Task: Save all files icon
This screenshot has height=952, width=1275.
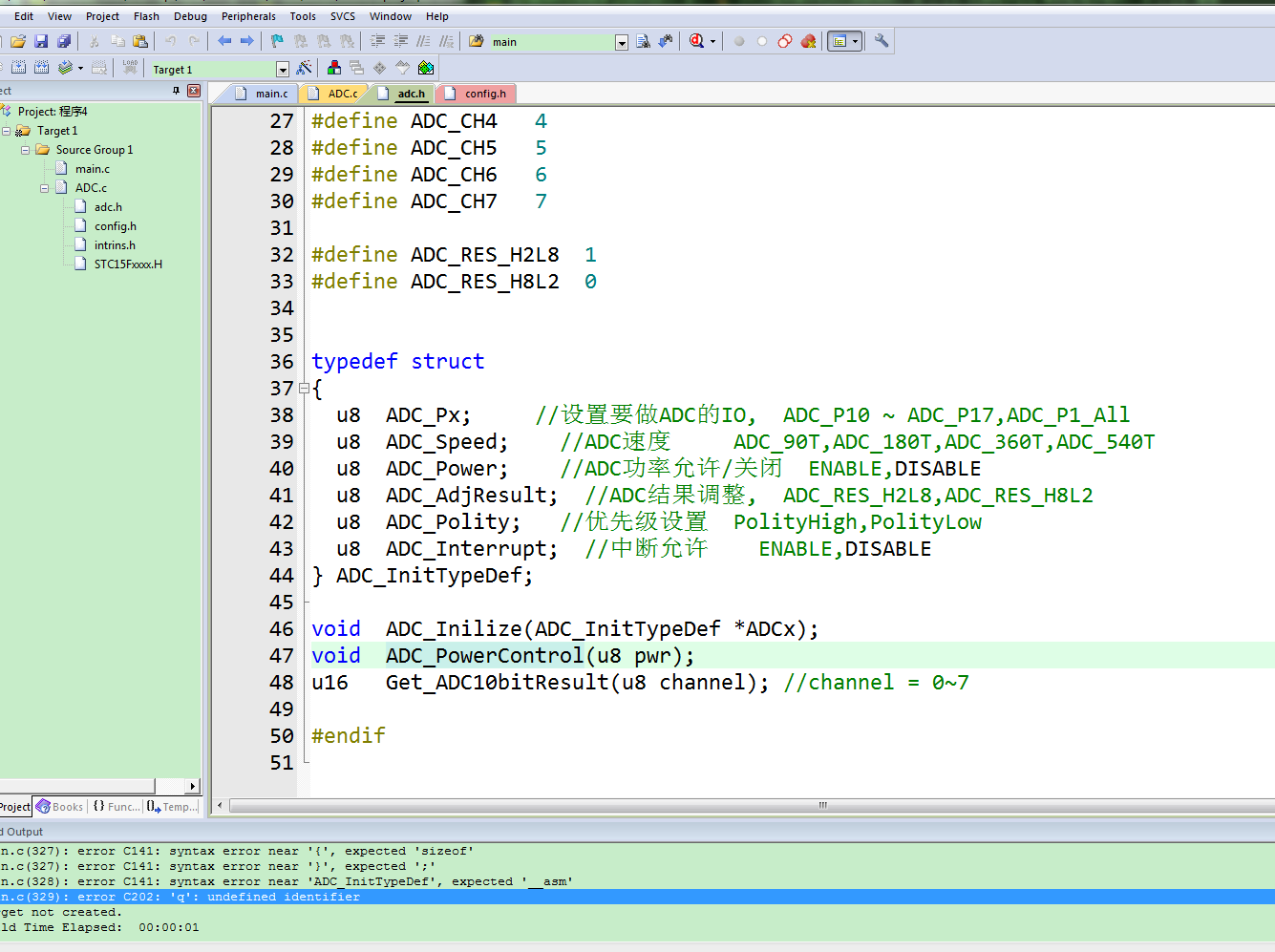Action: [64, 41]
